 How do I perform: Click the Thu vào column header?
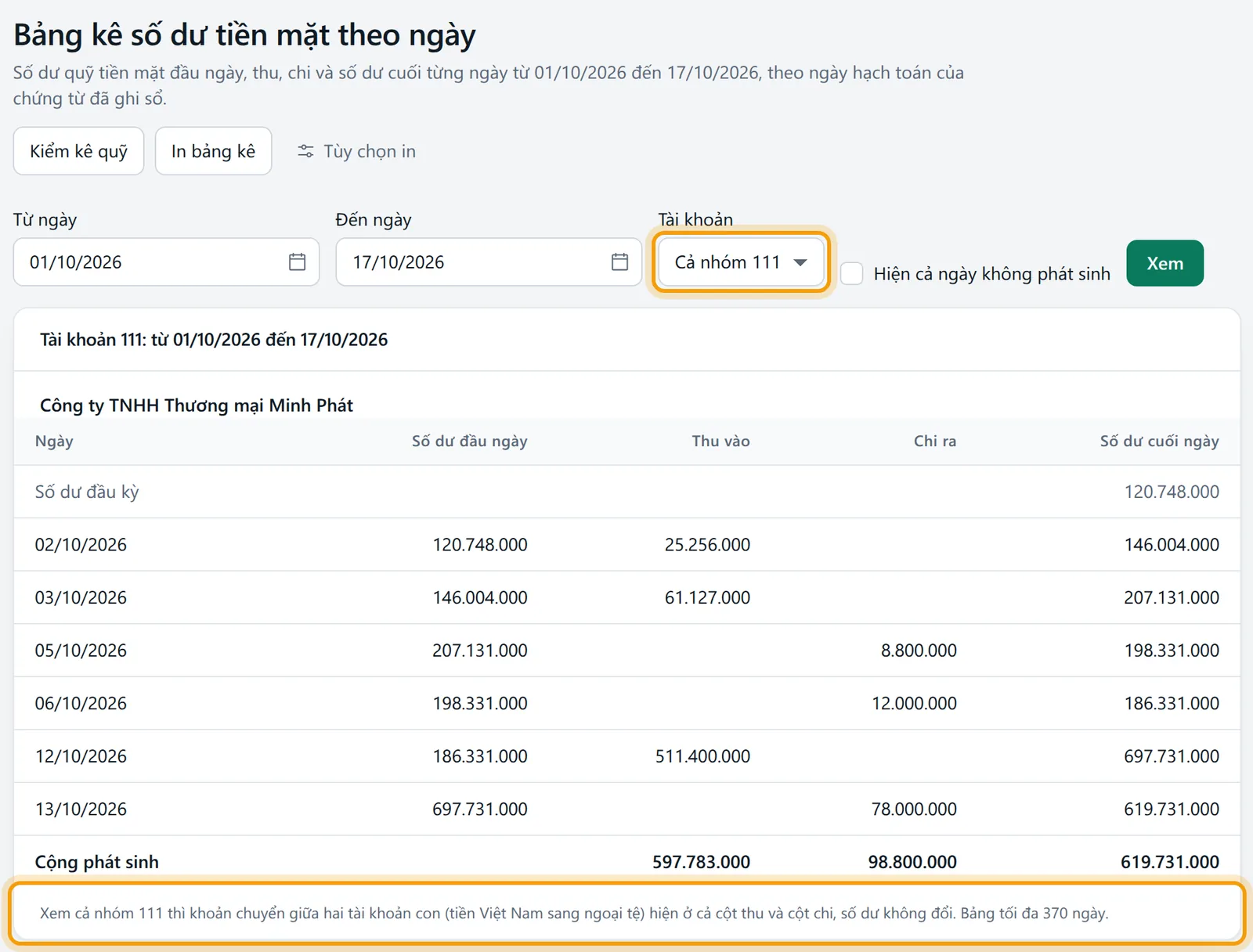pyautogui.click(x=720, y=441)
